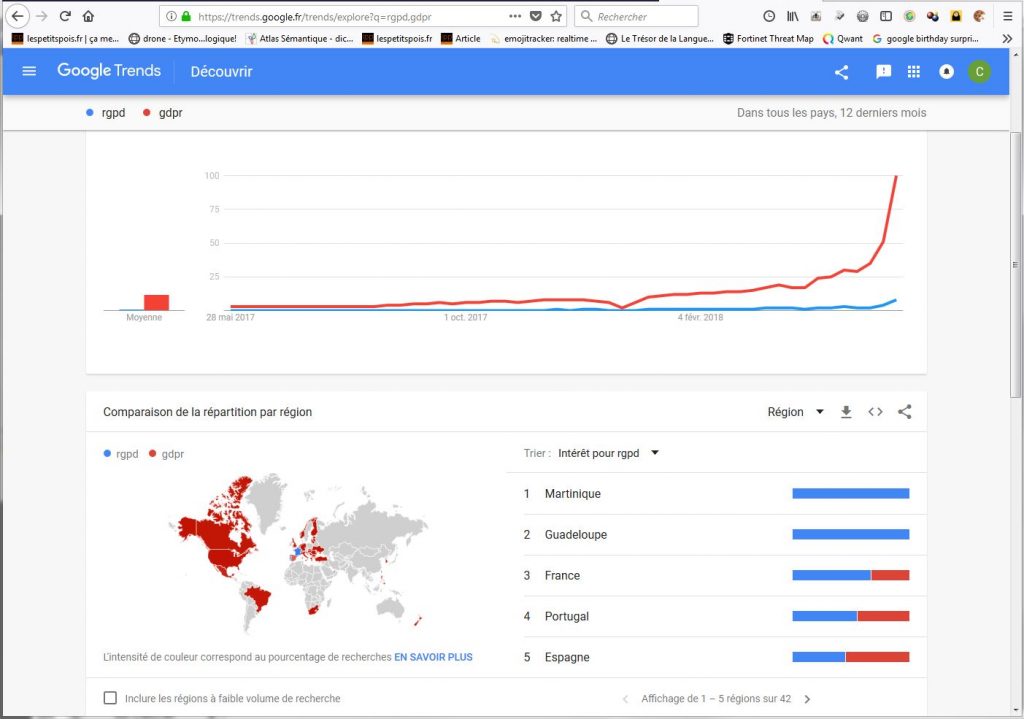Open the google birthday surprise bookmark
The width and height of the screenshot is (1024, 719).
click(x=925, y=39)
